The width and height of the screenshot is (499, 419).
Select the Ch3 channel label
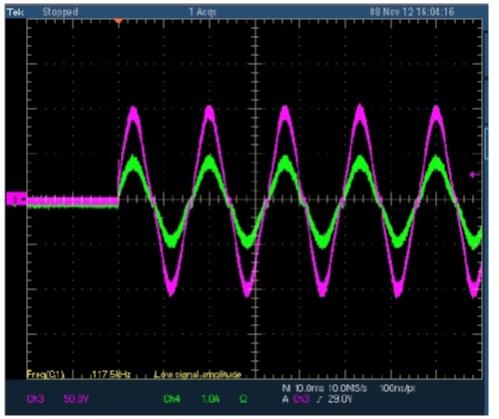coord(35,399)
